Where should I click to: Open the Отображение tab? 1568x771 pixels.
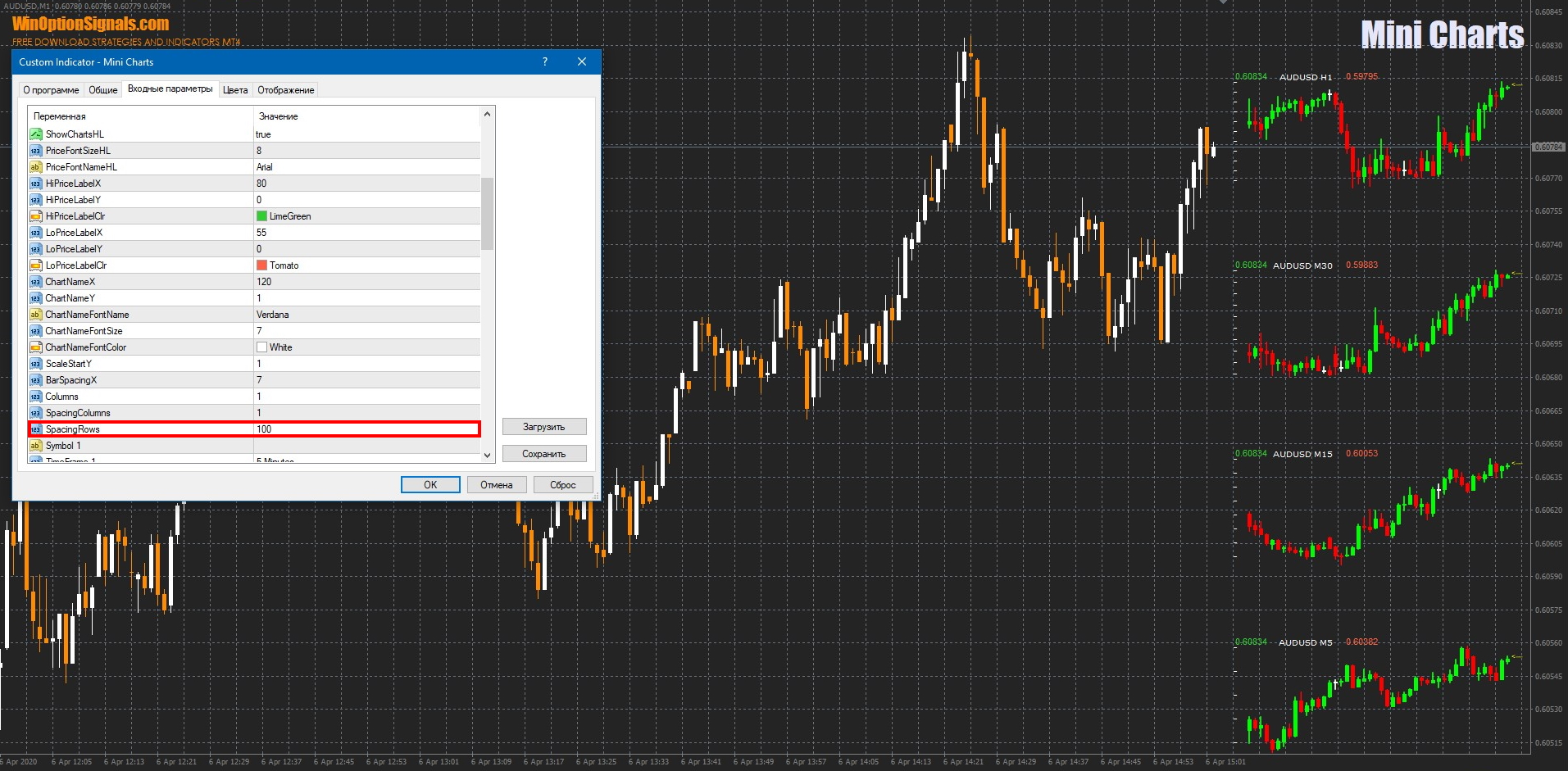[x=285, y=90]
